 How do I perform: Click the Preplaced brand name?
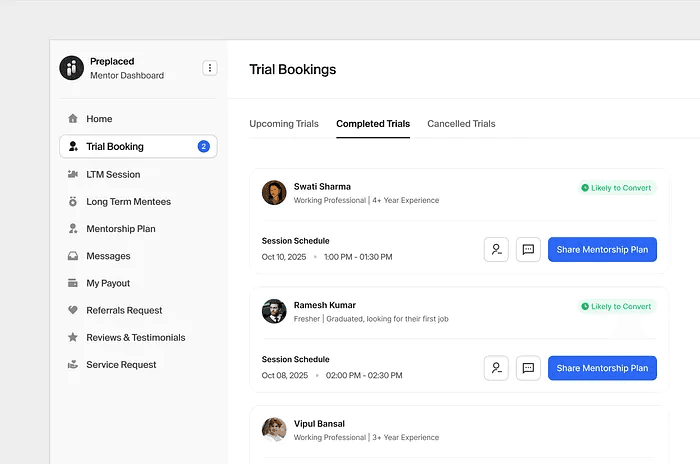click(x=112, y=61)
